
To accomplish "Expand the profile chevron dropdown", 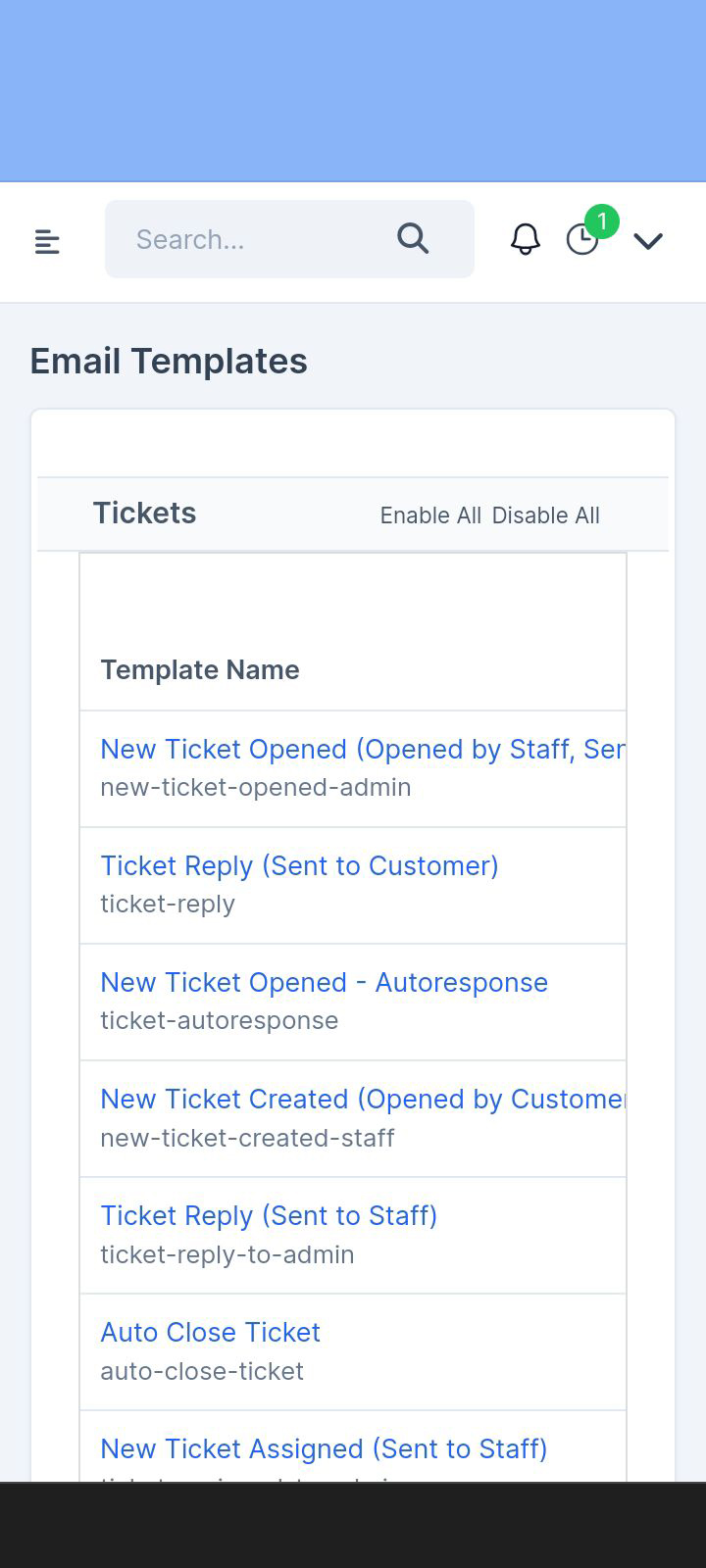I will [x=648, y=240].
